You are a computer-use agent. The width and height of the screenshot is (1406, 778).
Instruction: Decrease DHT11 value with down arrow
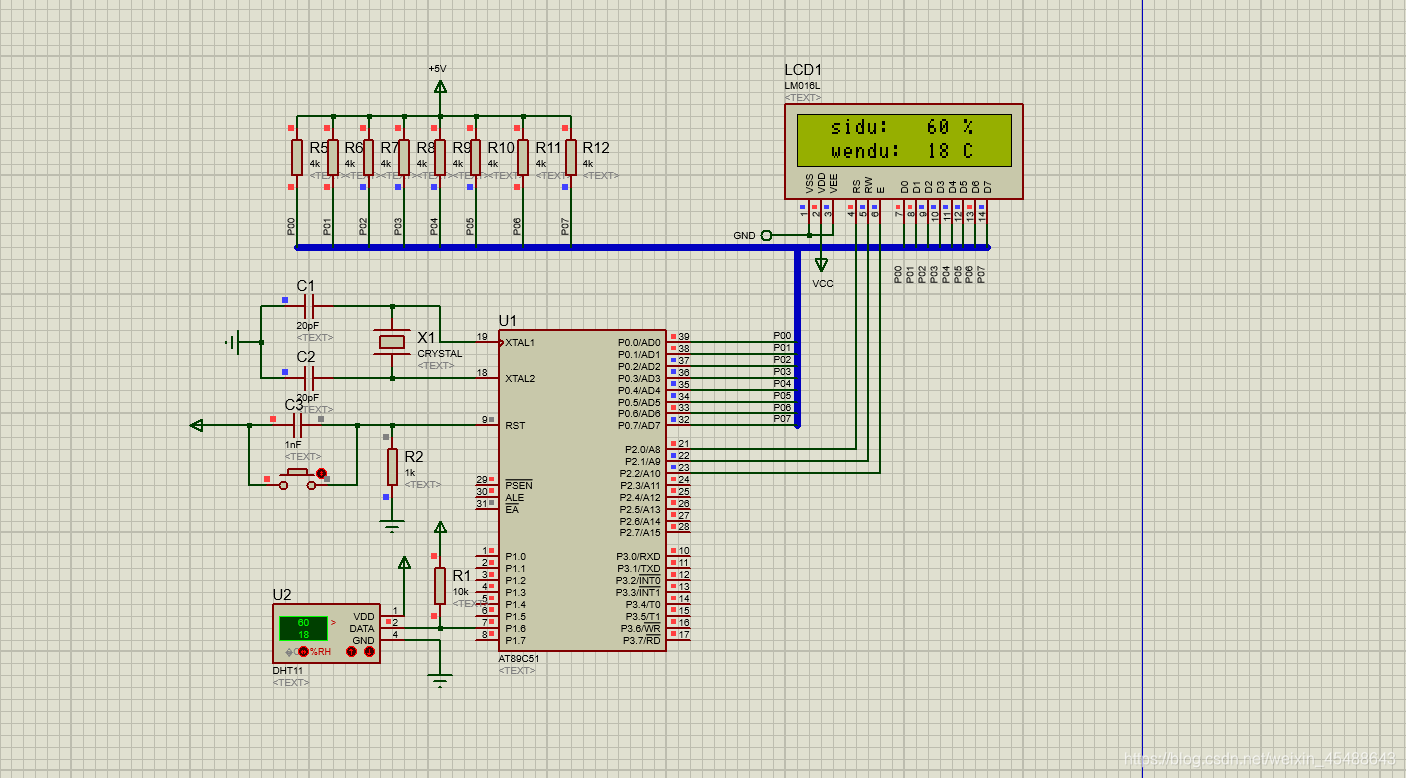[x=369, y=652]
